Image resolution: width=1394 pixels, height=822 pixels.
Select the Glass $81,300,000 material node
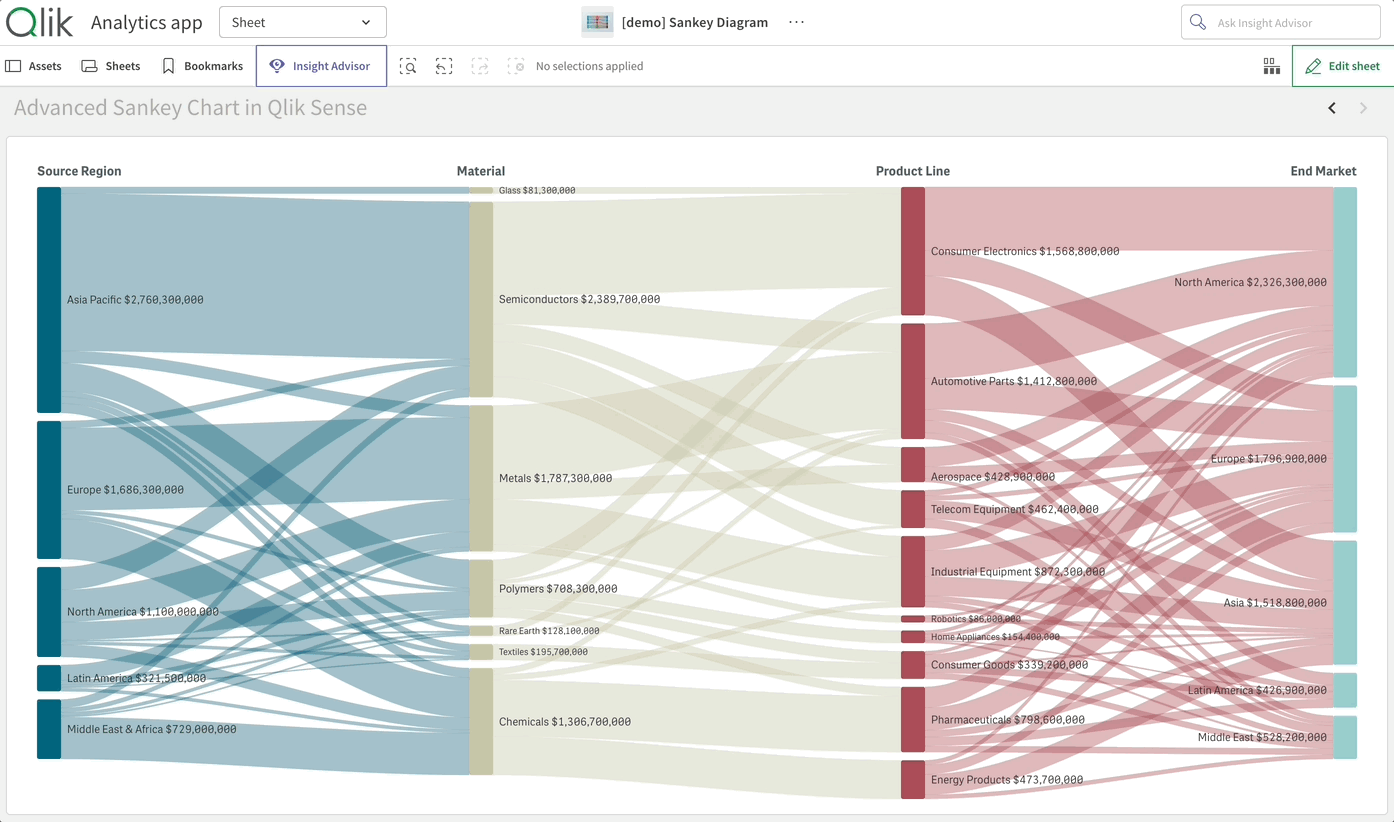coord(481,190)
